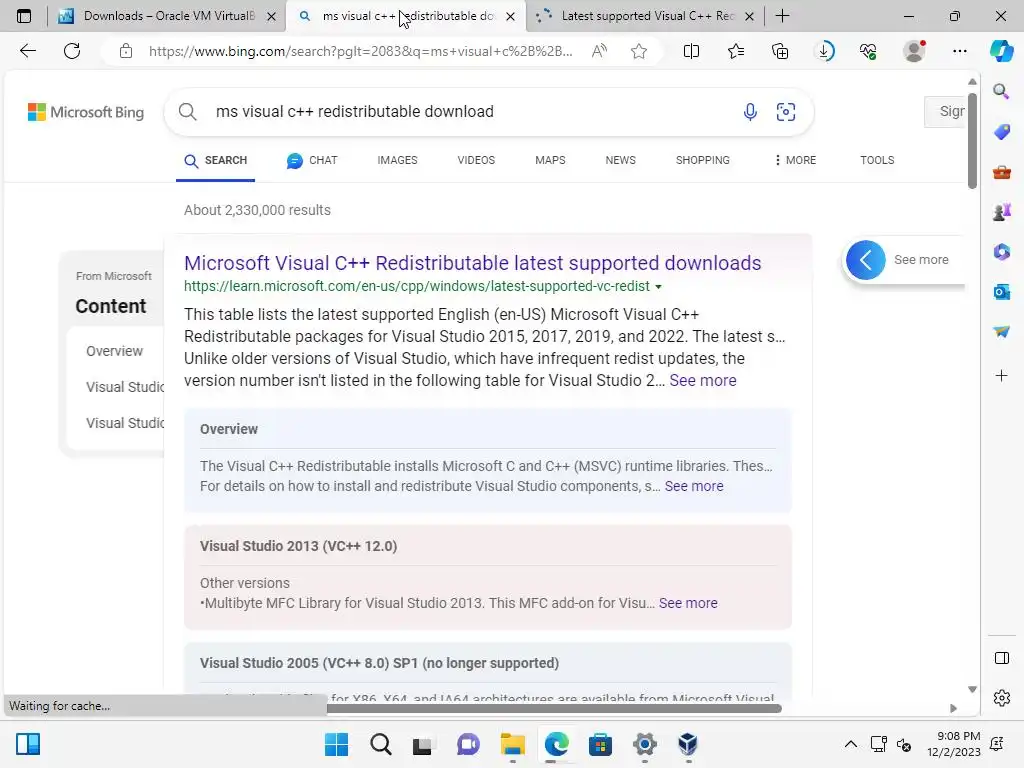View site information lock icon
This screenshot has height=768, width=1024.
click(126, 51)
